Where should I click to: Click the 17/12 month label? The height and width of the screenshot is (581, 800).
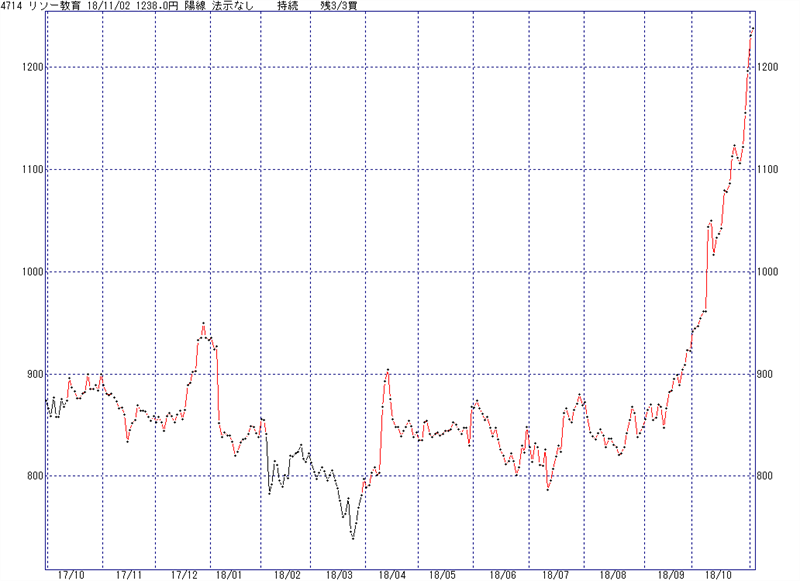click(184, 575)
